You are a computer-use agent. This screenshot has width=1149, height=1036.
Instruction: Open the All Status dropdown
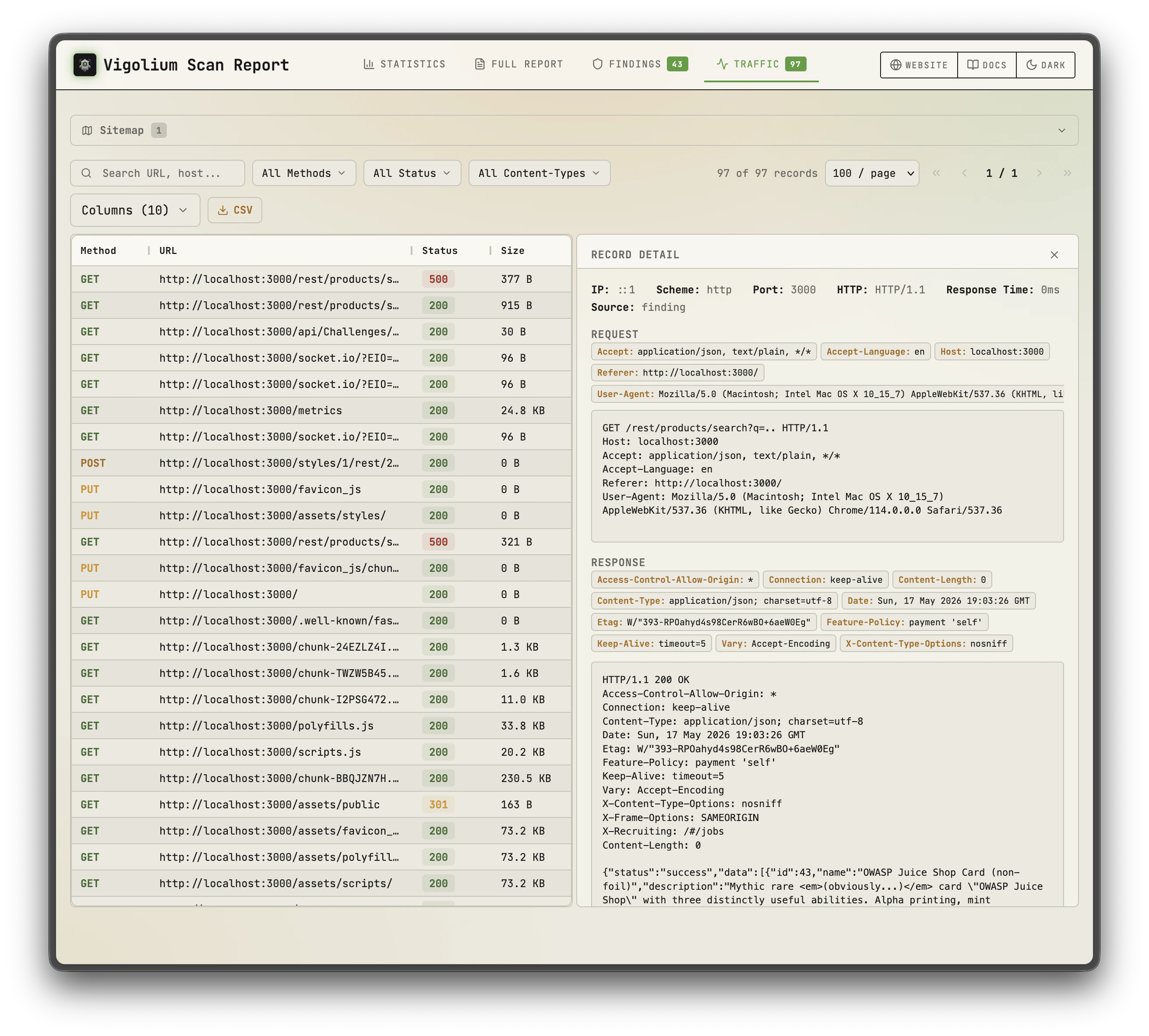click(412, 173)
